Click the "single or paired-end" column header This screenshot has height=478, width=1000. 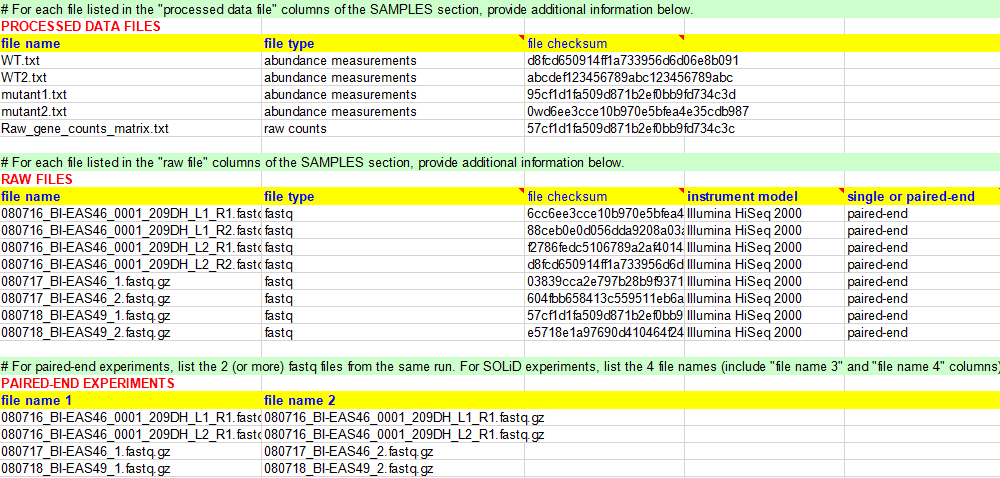[x=910, y=197]
